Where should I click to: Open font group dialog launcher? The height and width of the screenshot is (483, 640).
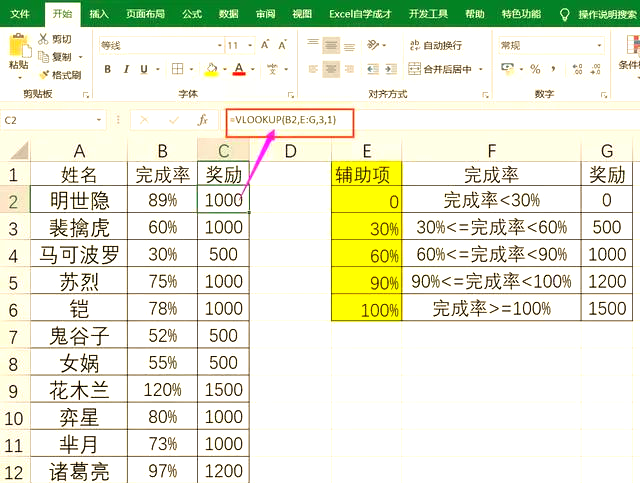pos(291,95)
